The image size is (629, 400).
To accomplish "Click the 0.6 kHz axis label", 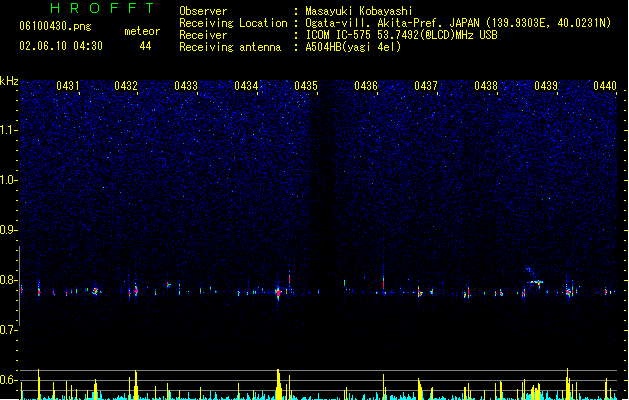I will 8,380.
